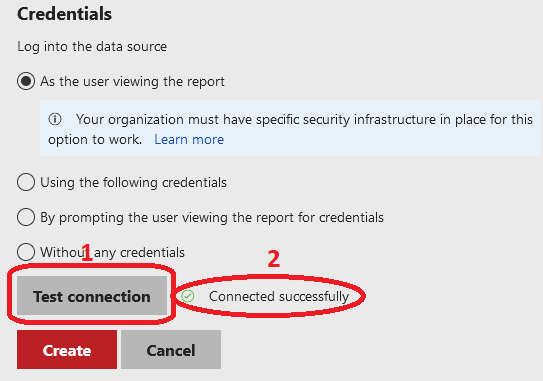The image size is (543, 381).
Task: Click the Test connection button
Action: pos(92,295)
